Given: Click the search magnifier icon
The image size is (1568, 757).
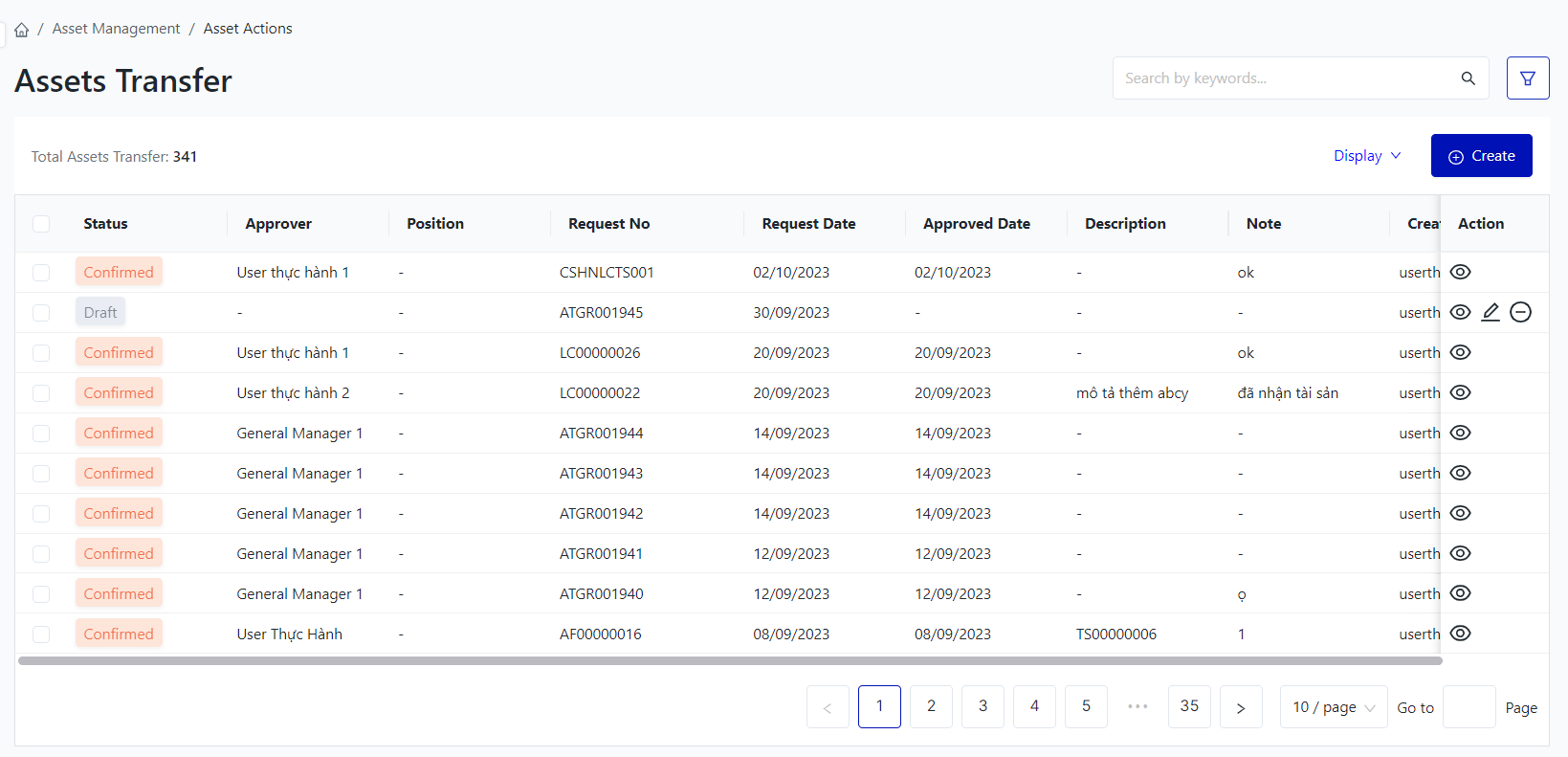Looking at the screenshot, I should pos(1468,78).
